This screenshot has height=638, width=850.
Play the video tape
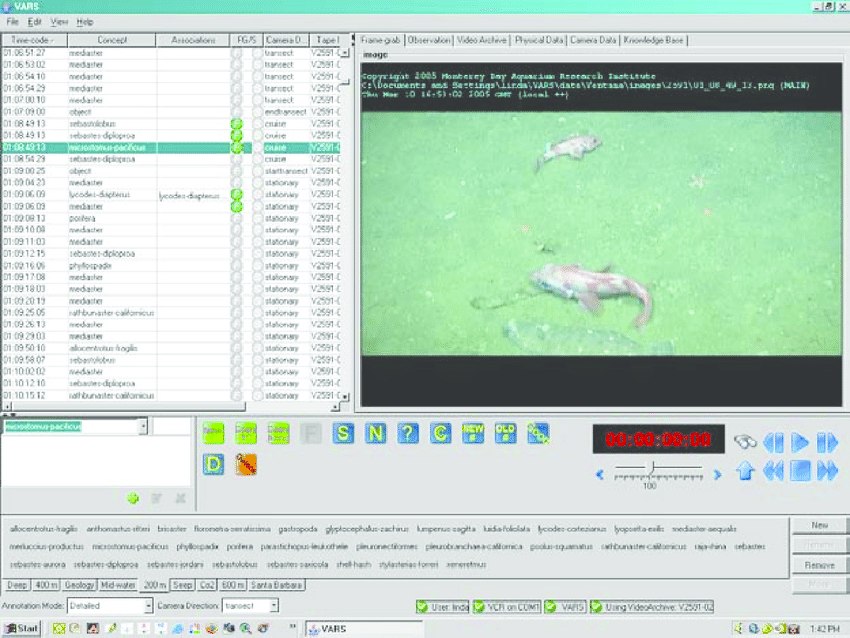(800, 442)
